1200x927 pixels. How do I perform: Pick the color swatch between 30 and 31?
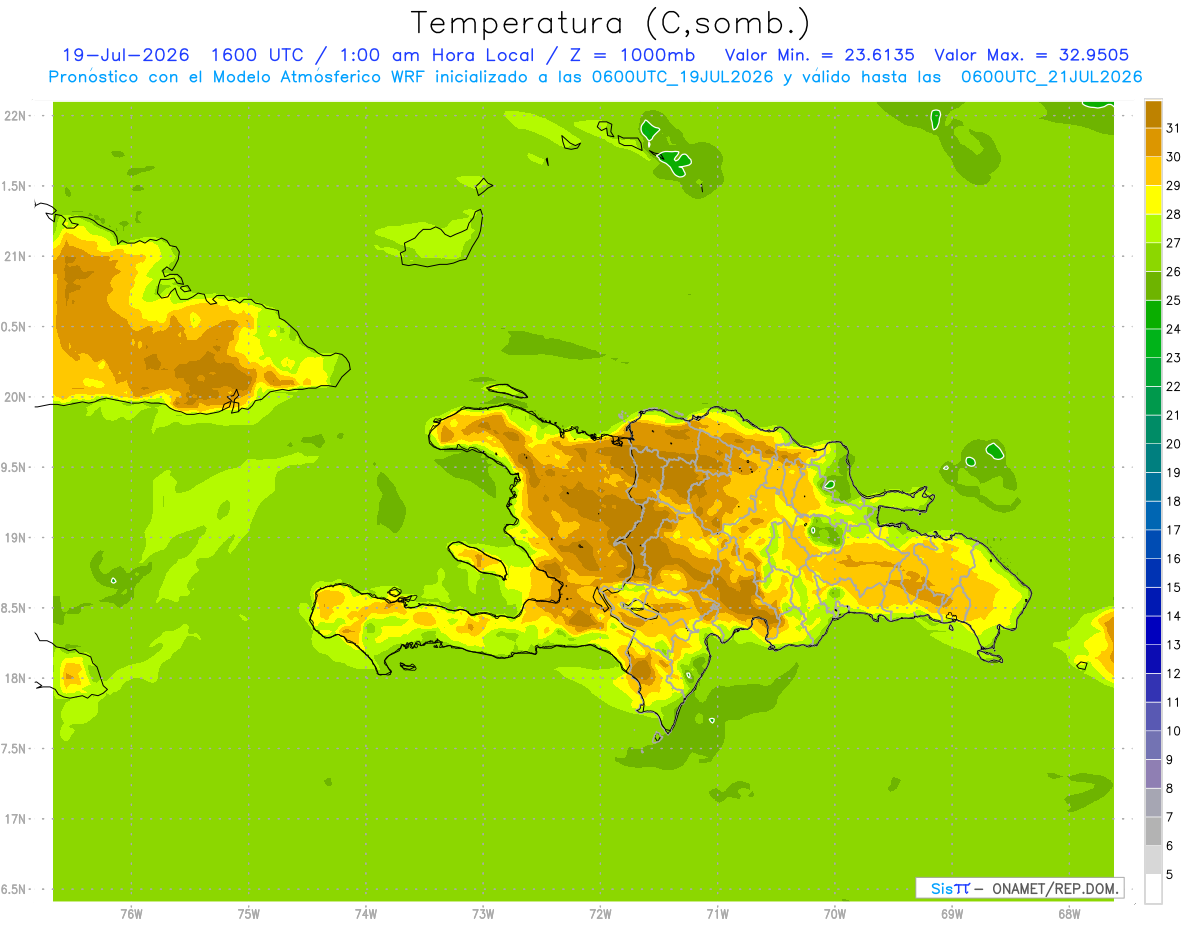point(1153,142)
